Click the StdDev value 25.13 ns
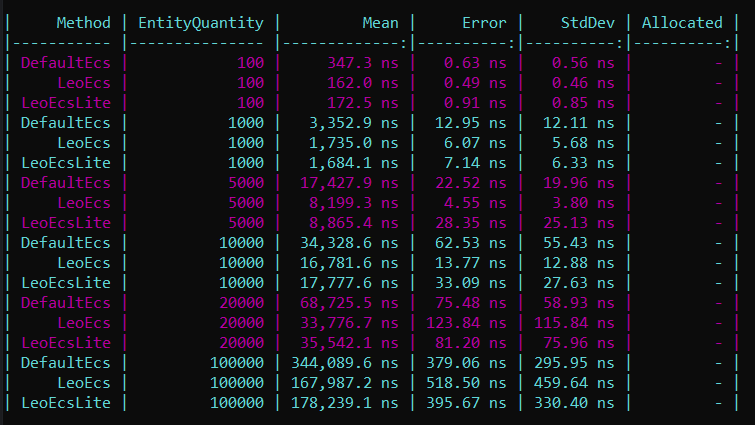This screenshot has height=425, width=755. click(579, 222)
